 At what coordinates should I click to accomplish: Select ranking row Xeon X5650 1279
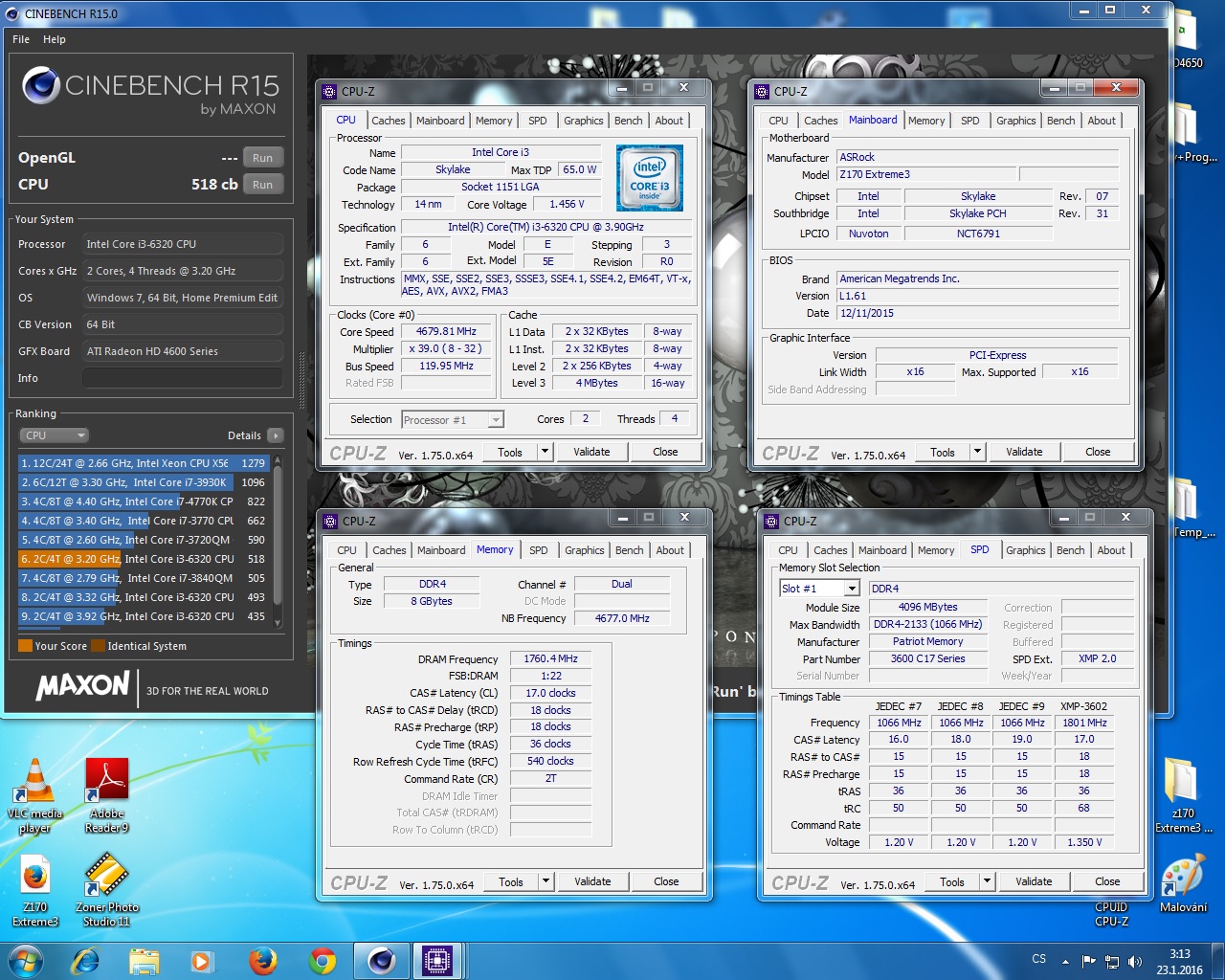click(x=143, y=463)
